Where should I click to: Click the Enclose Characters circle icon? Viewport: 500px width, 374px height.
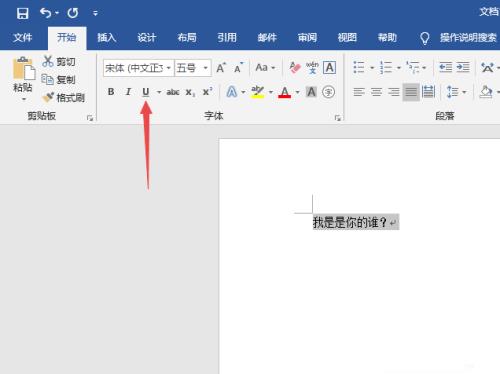tap(328, 92)
